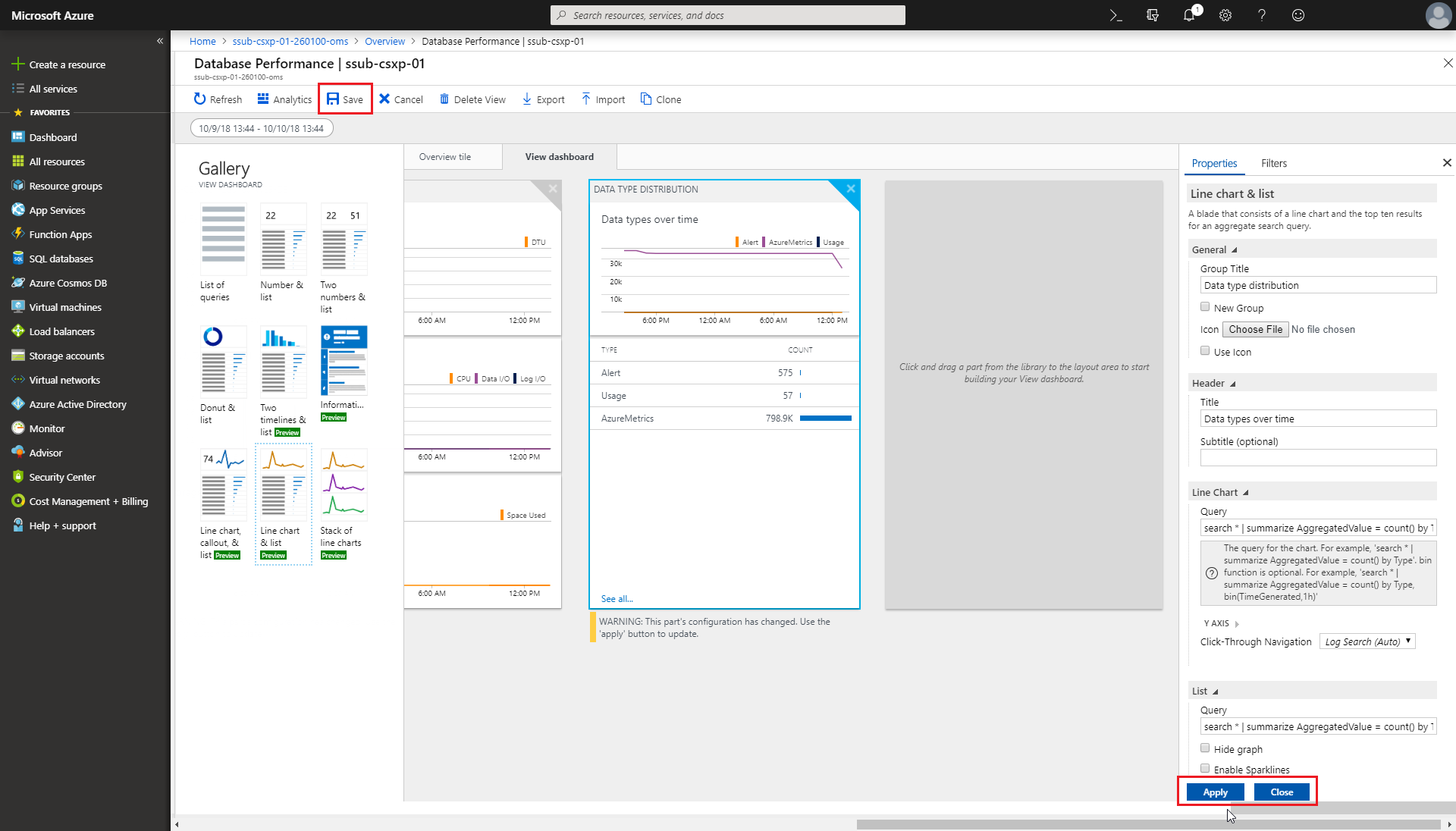Click the Clone icon
1456x831 pixels.
[645, 99]
